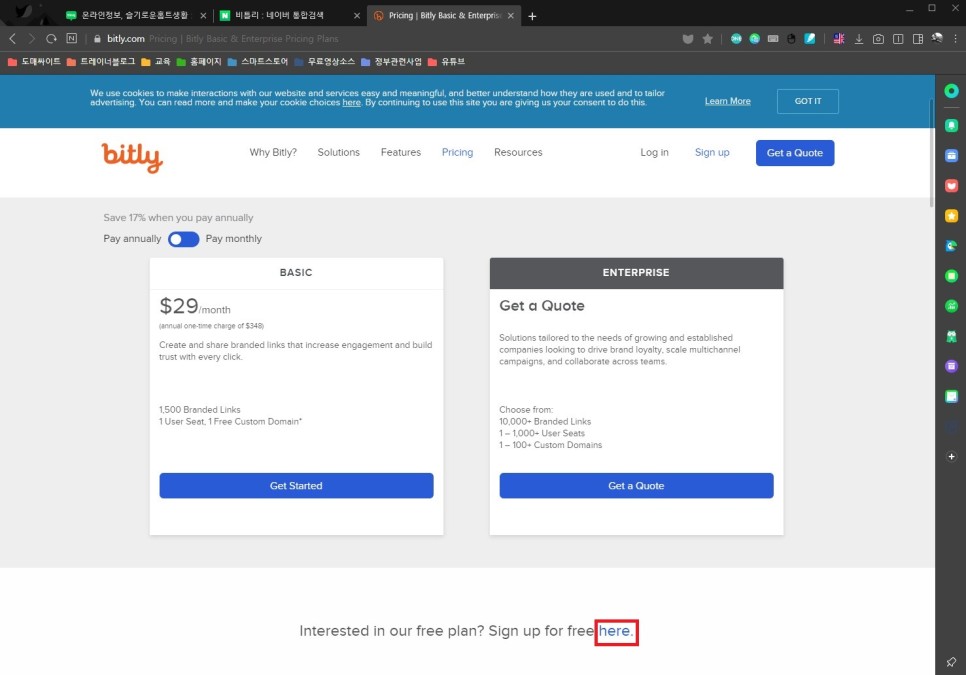
Task: Bookmark this page with the star icon
Action: coord(707,39)
